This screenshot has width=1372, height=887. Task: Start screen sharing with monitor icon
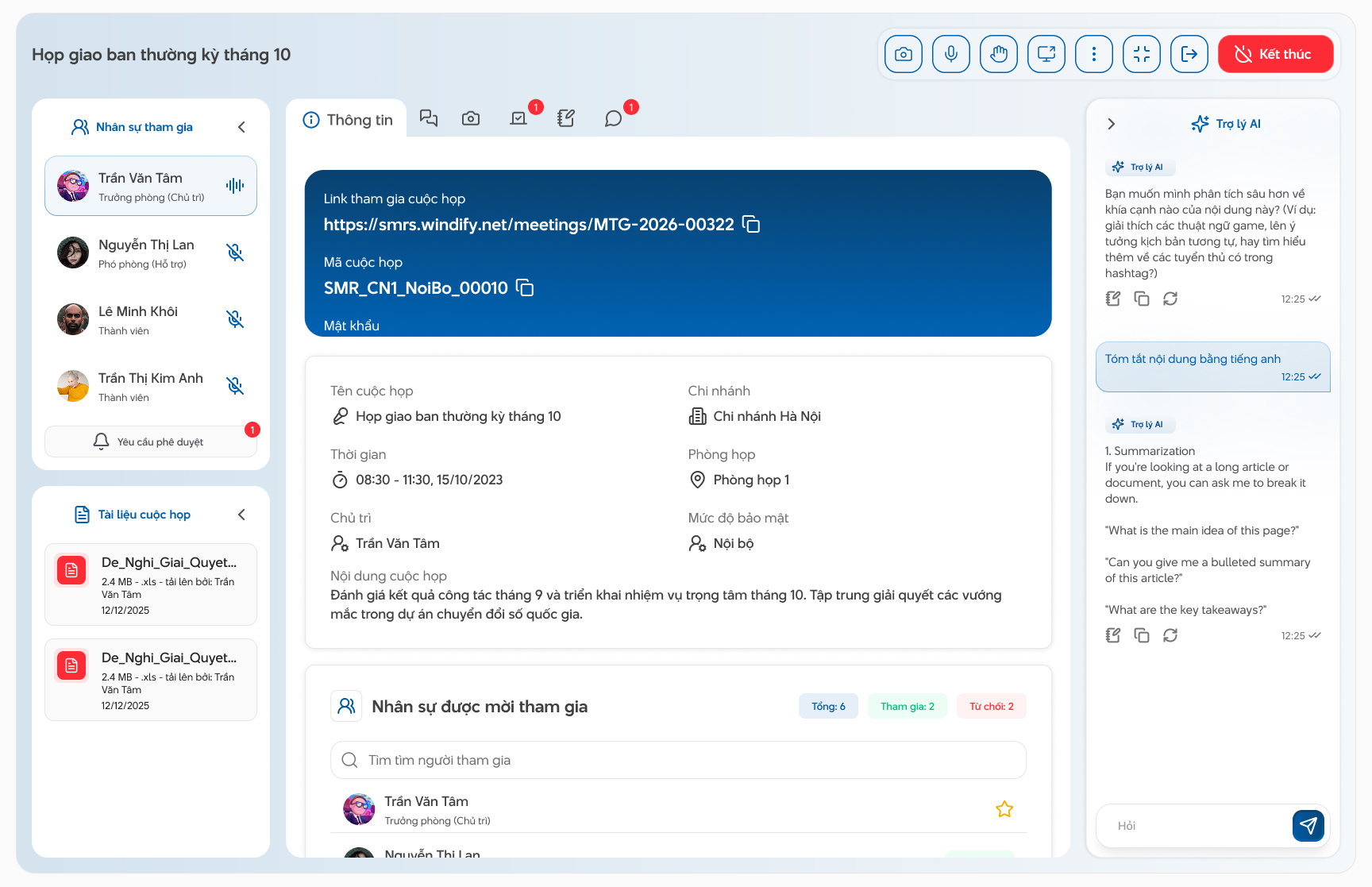(1046, 54)
